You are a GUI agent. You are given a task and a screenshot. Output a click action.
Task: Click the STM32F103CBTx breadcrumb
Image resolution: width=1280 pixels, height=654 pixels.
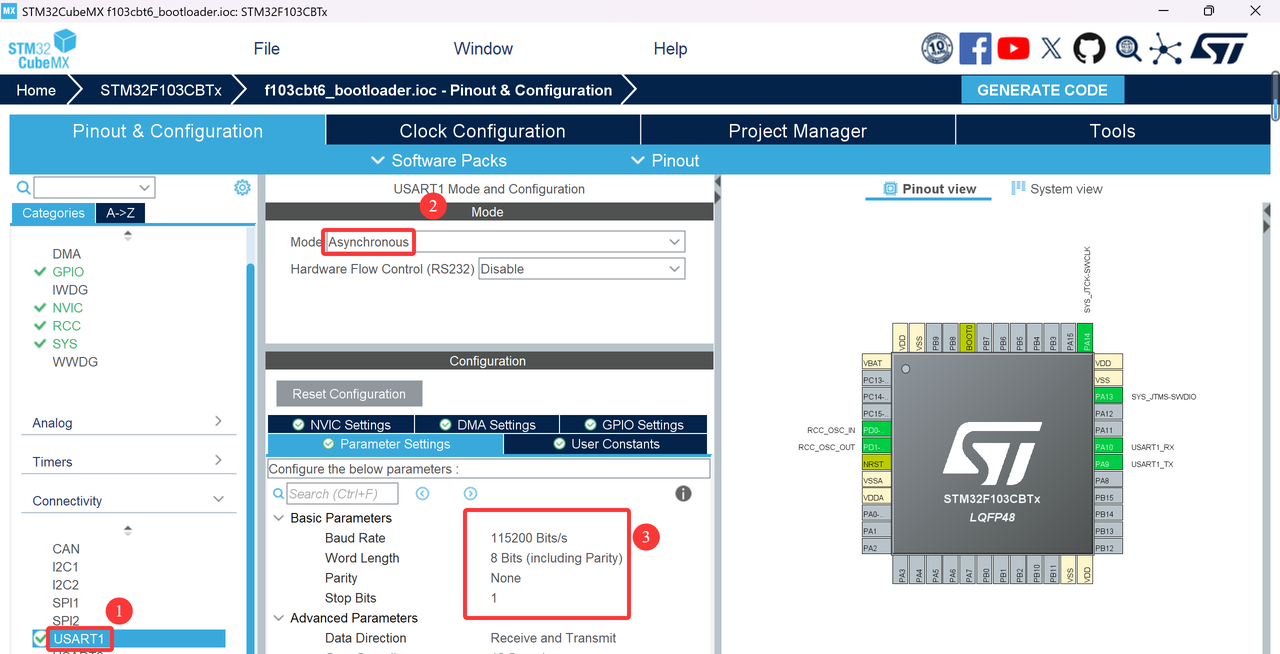pos(160,90)
